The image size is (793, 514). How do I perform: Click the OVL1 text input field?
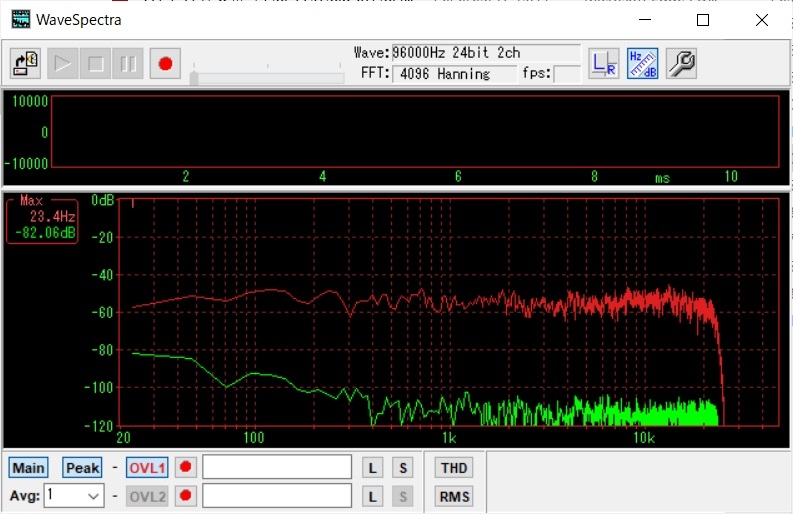point(277,468)
